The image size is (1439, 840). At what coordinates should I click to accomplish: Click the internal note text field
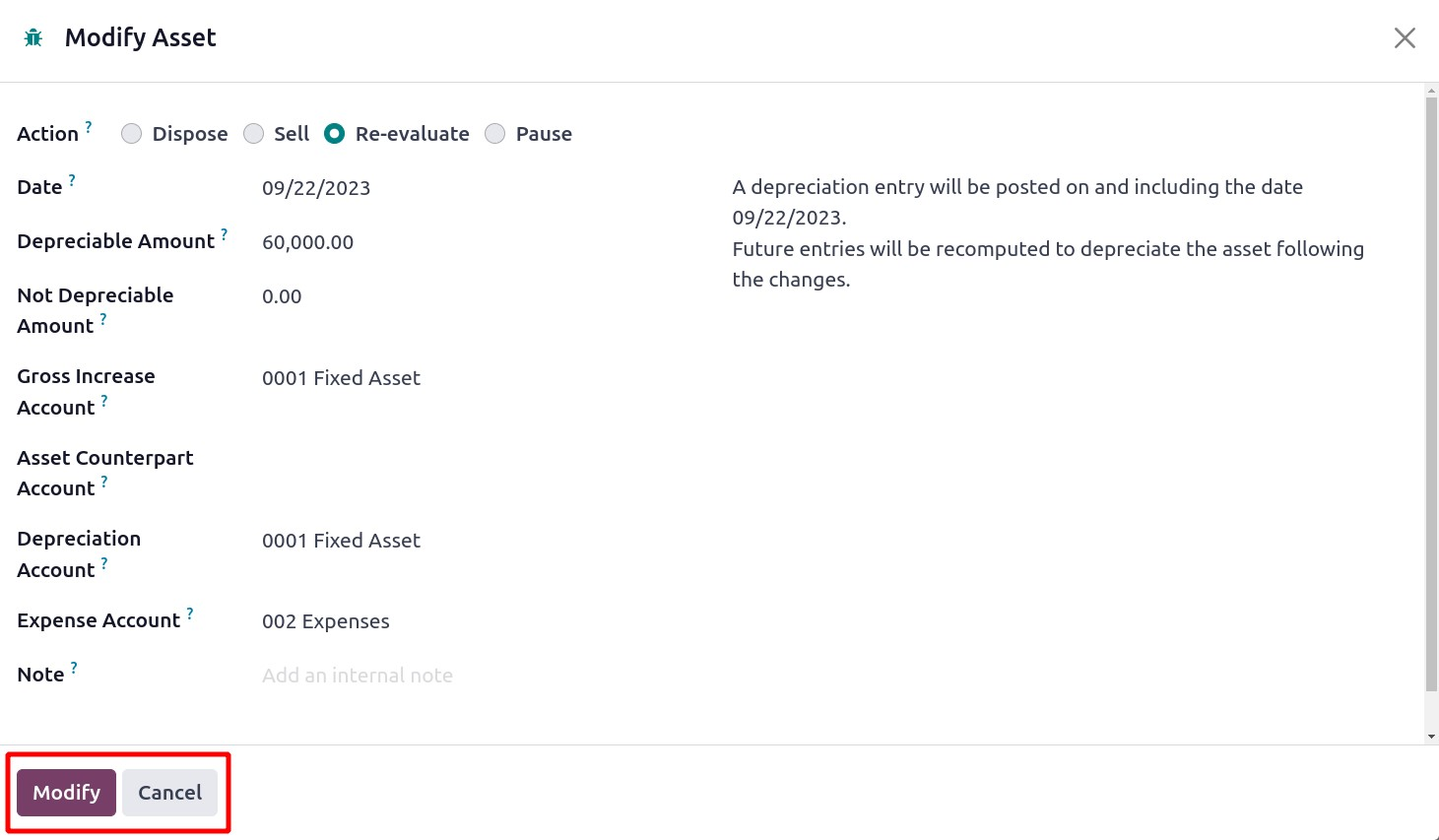(473, 676)
